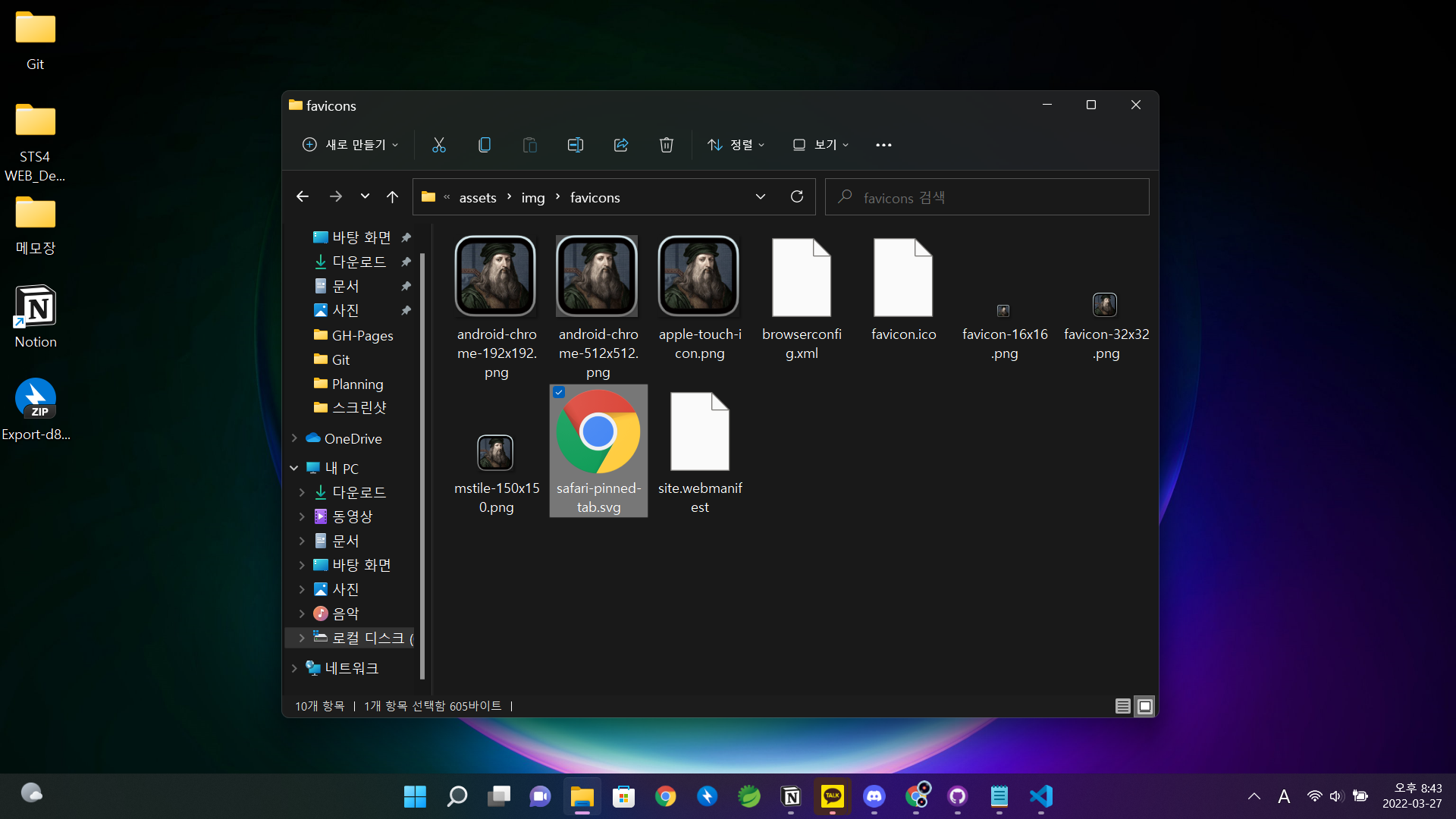Open the 정렬 sort menu
The width and height of the screenshot is (1456, 819).
pyautogui.click(x=736, y=145)
